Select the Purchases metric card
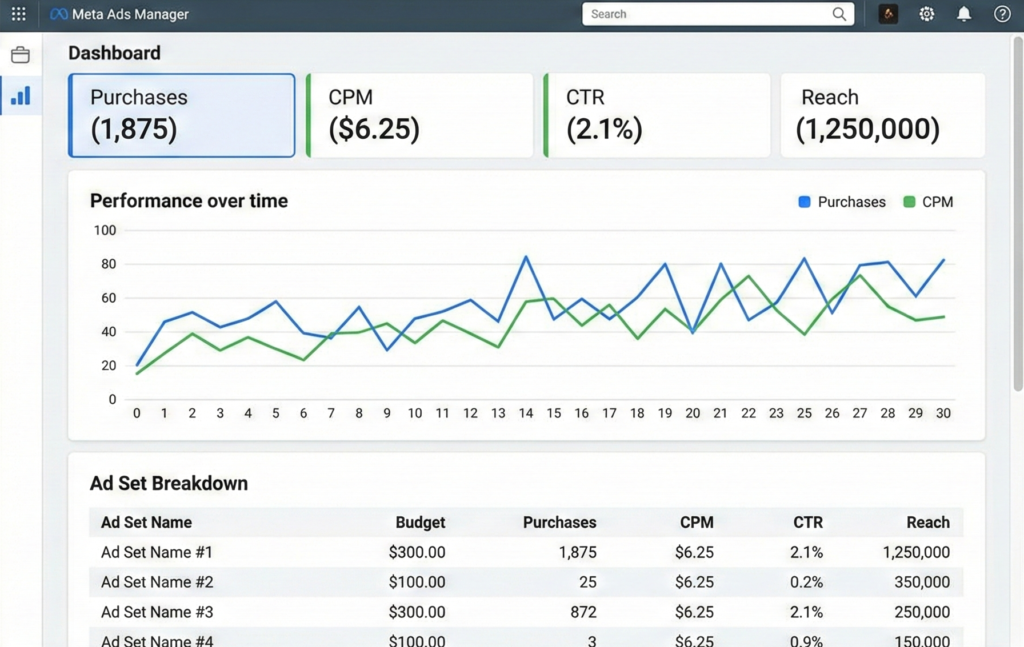Viewport: 1024px width, 647px height. 180,113
